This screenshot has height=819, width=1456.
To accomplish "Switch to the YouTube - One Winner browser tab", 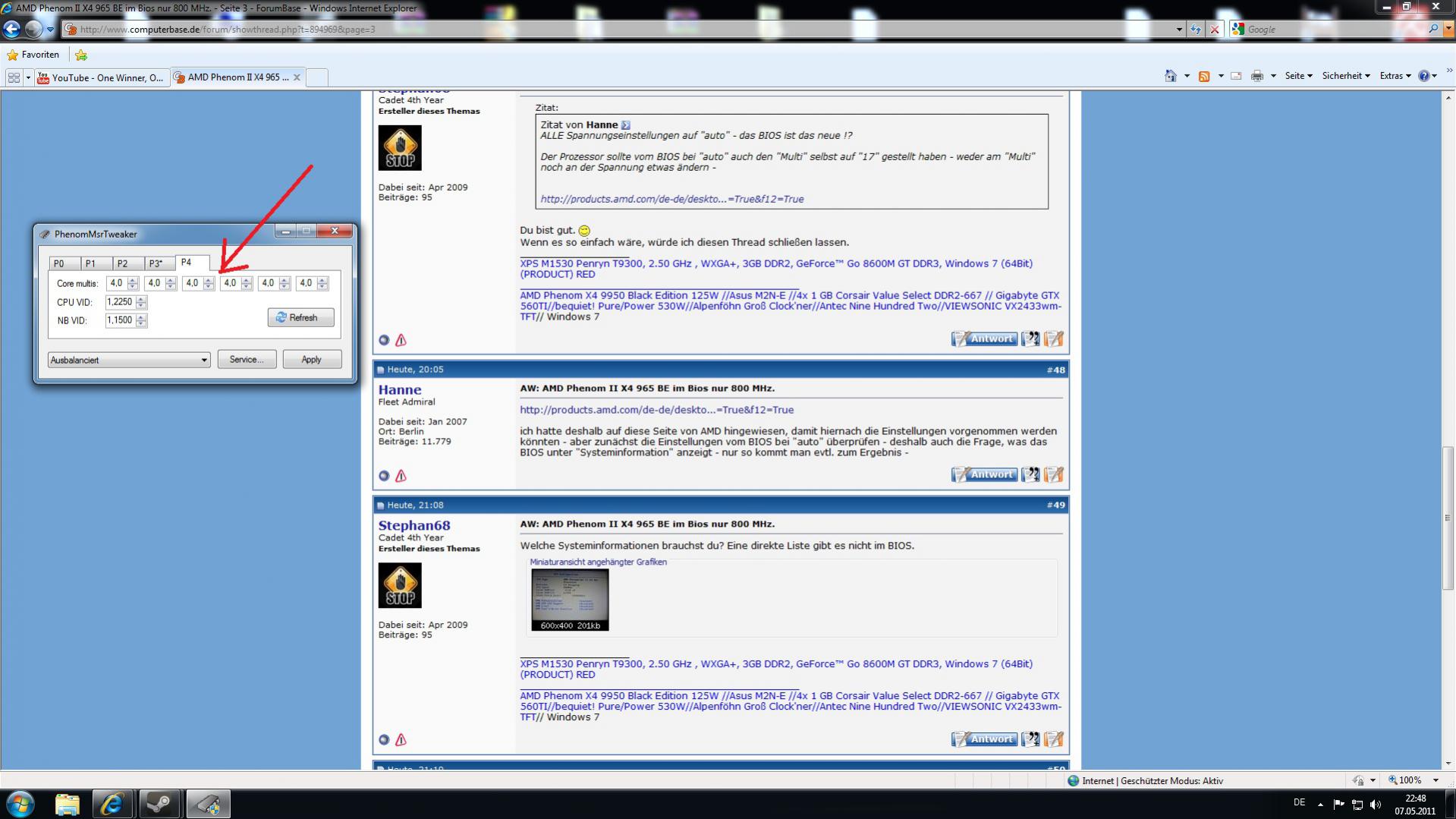I will [102, 77].
